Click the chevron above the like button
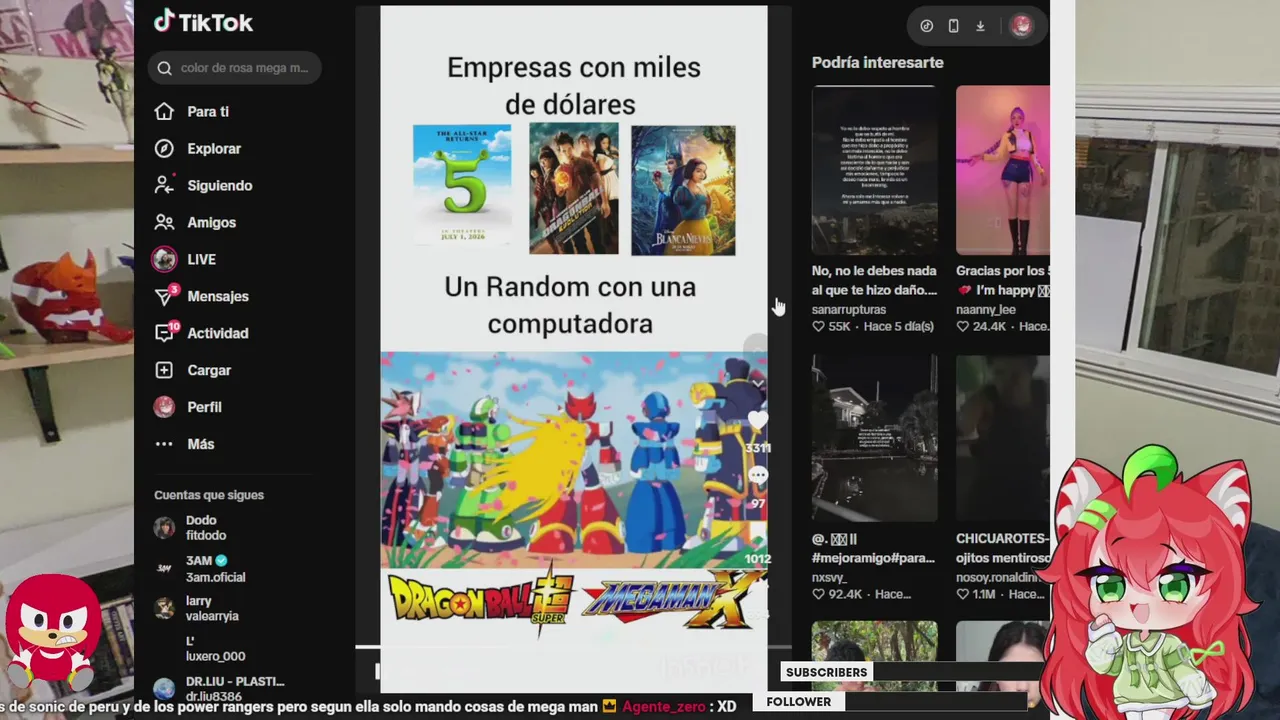This screenshot has width=1280, height=720. (757, 383)
